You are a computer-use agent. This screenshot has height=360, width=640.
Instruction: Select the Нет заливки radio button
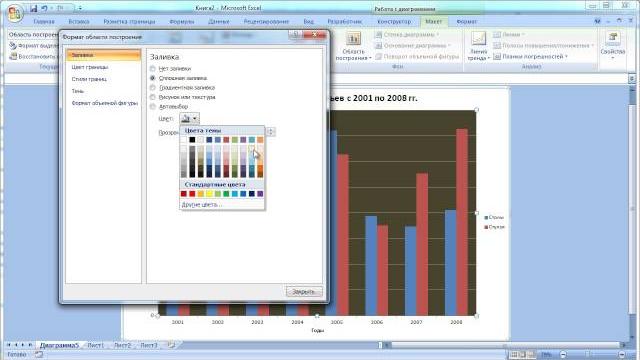[153, 69]
